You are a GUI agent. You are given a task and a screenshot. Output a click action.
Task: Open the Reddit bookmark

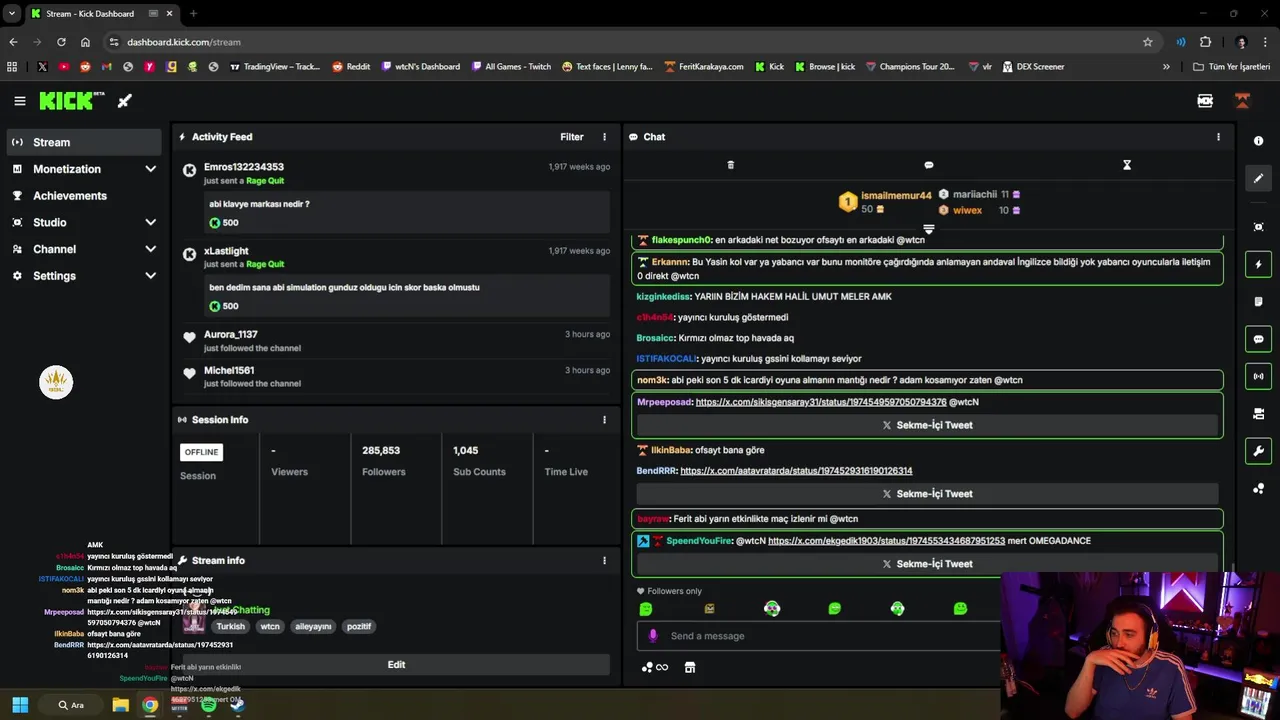point(351,67)
